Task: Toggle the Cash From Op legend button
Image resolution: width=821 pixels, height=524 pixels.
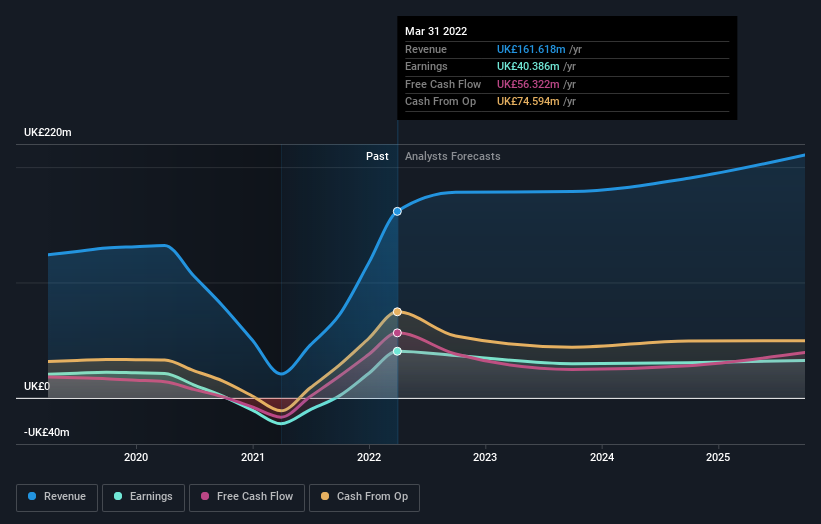Action: coord(364,497)
